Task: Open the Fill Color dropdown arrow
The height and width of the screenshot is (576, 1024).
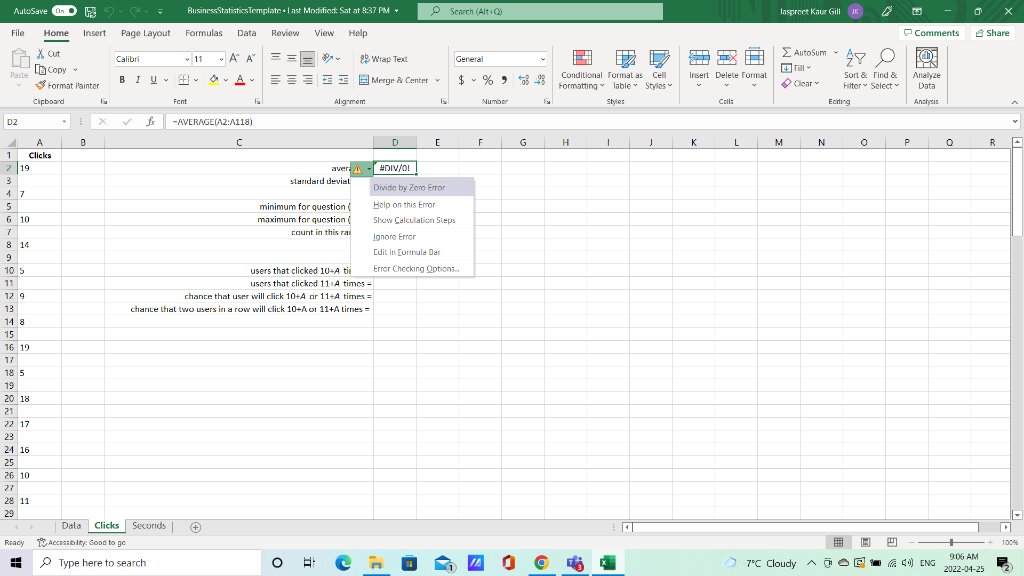Action: tap(226, 80)
